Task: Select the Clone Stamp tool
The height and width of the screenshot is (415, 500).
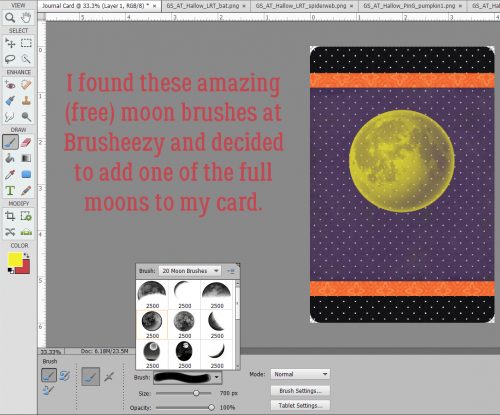Action: 26,101
